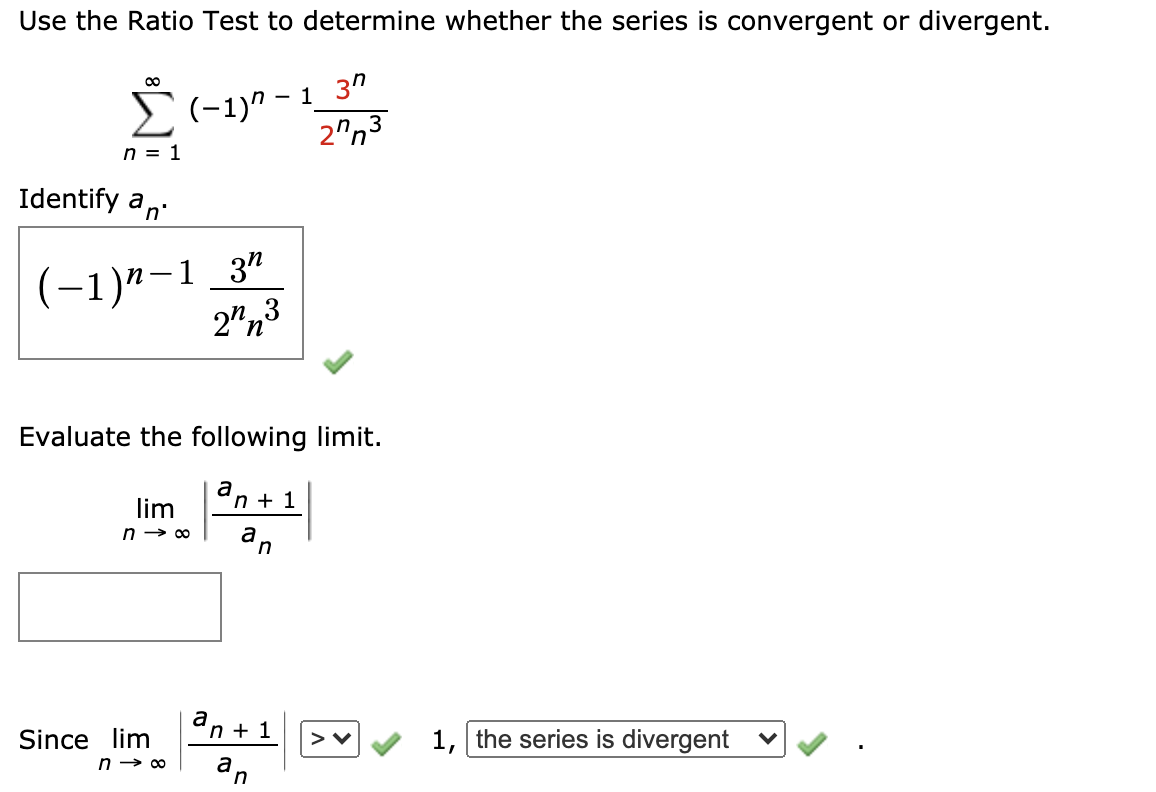Select the empty limit answer input box
Screen dimensions: 1156x792
point(119,607)
